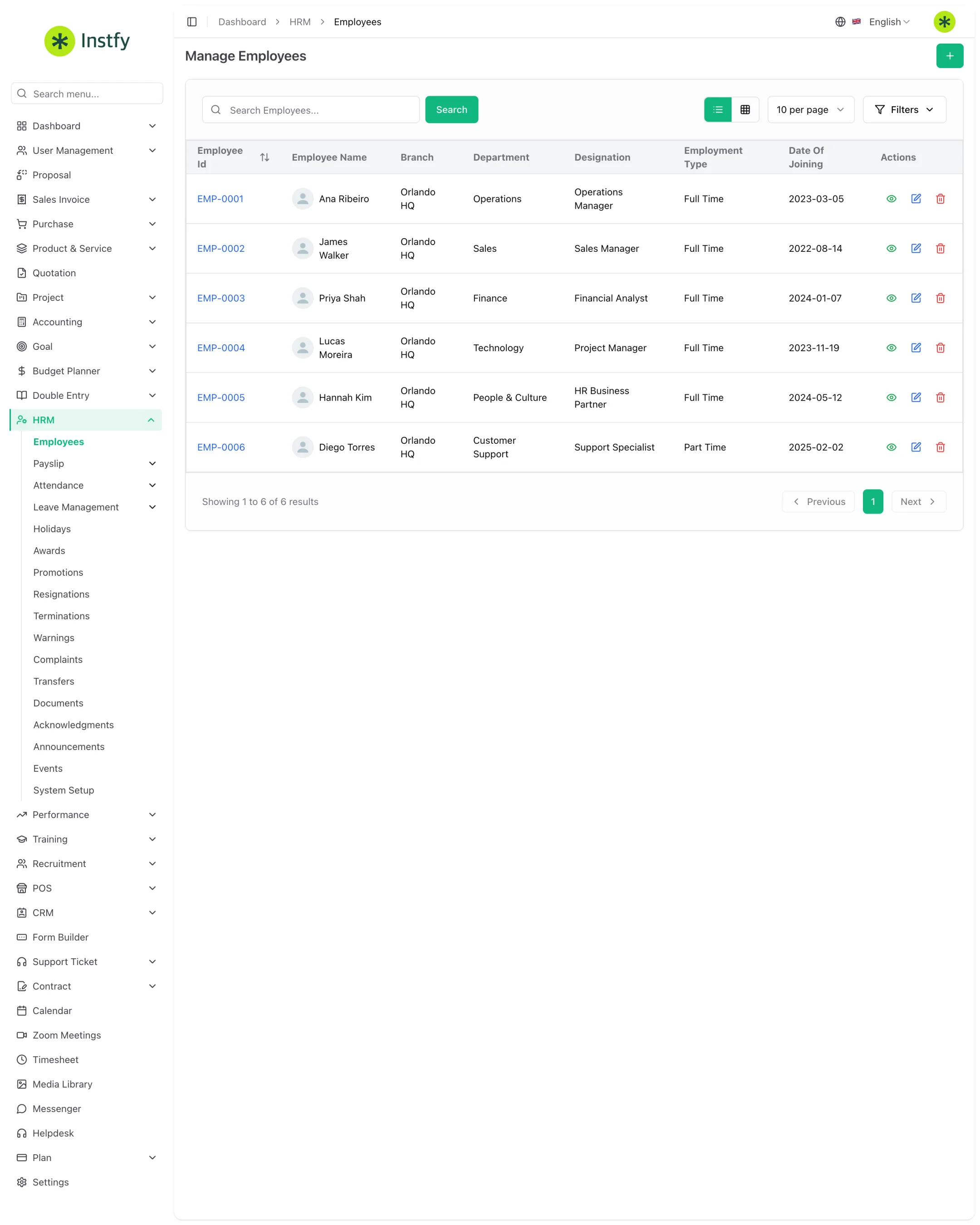Open EMP-0003 employee link
Image resolution: width=980 pixels, height=1225 pixels.
coord(221,298)
